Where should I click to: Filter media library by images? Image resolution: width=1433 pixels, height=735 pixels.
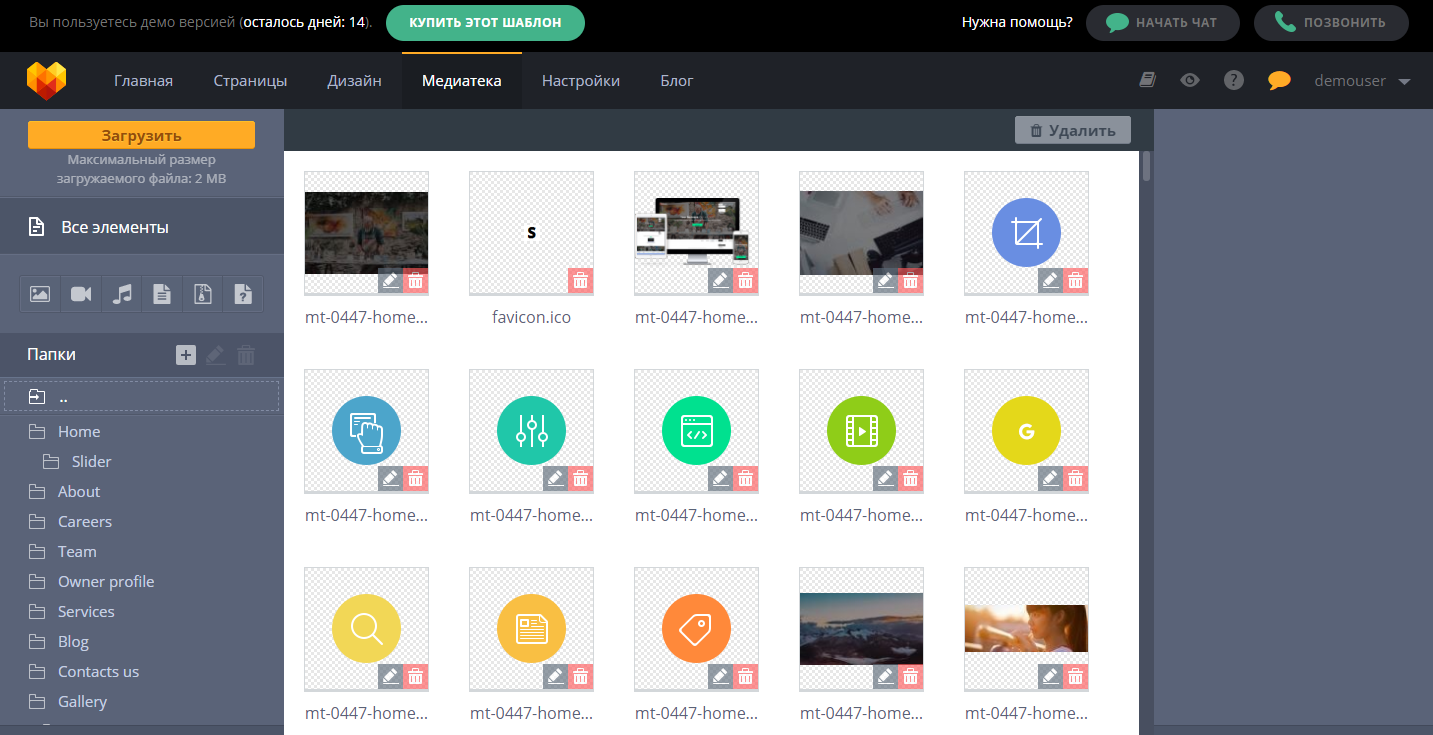[40, 293]
